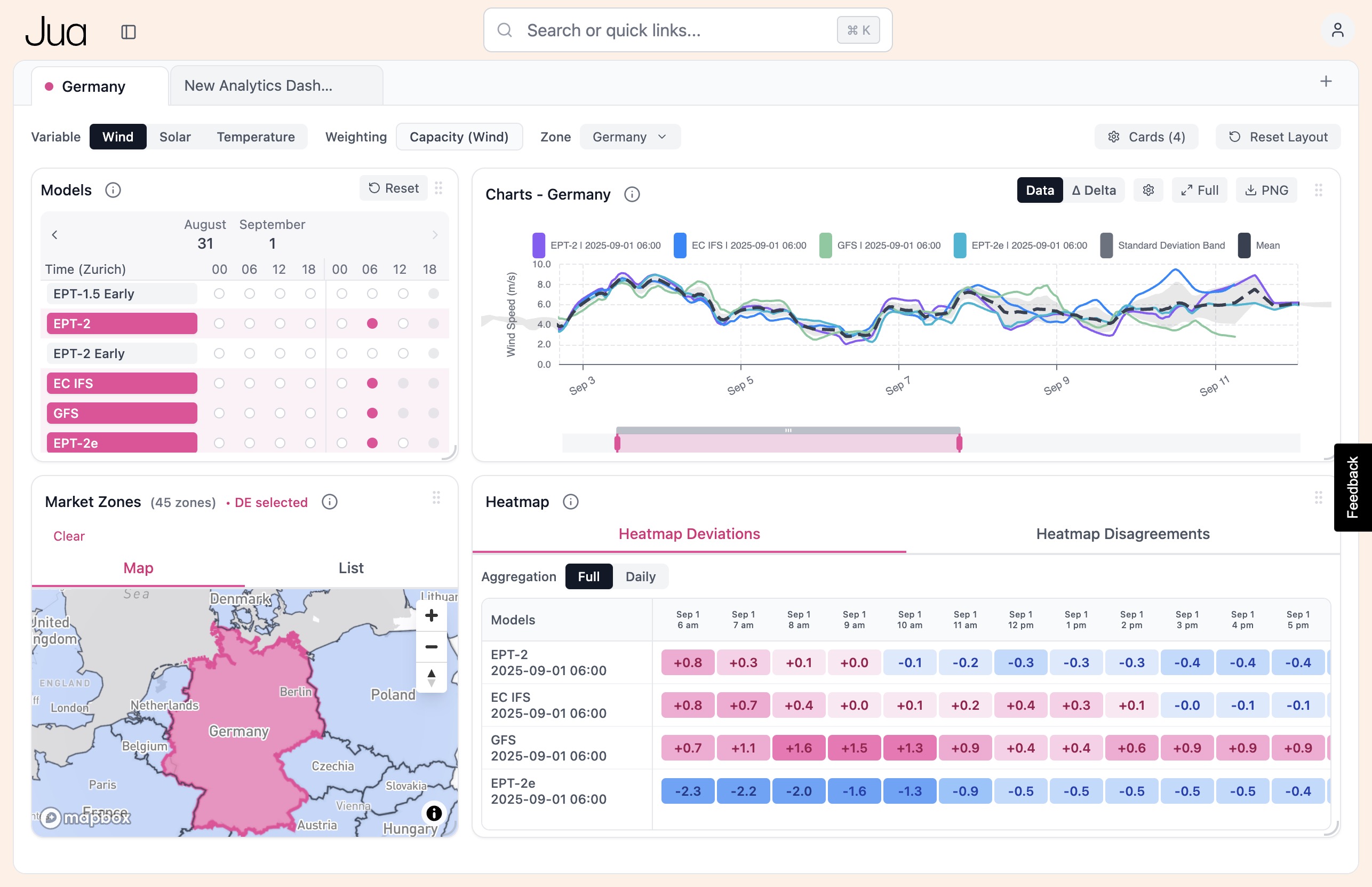Zoom in on the Market Zones map

point(430,615)
